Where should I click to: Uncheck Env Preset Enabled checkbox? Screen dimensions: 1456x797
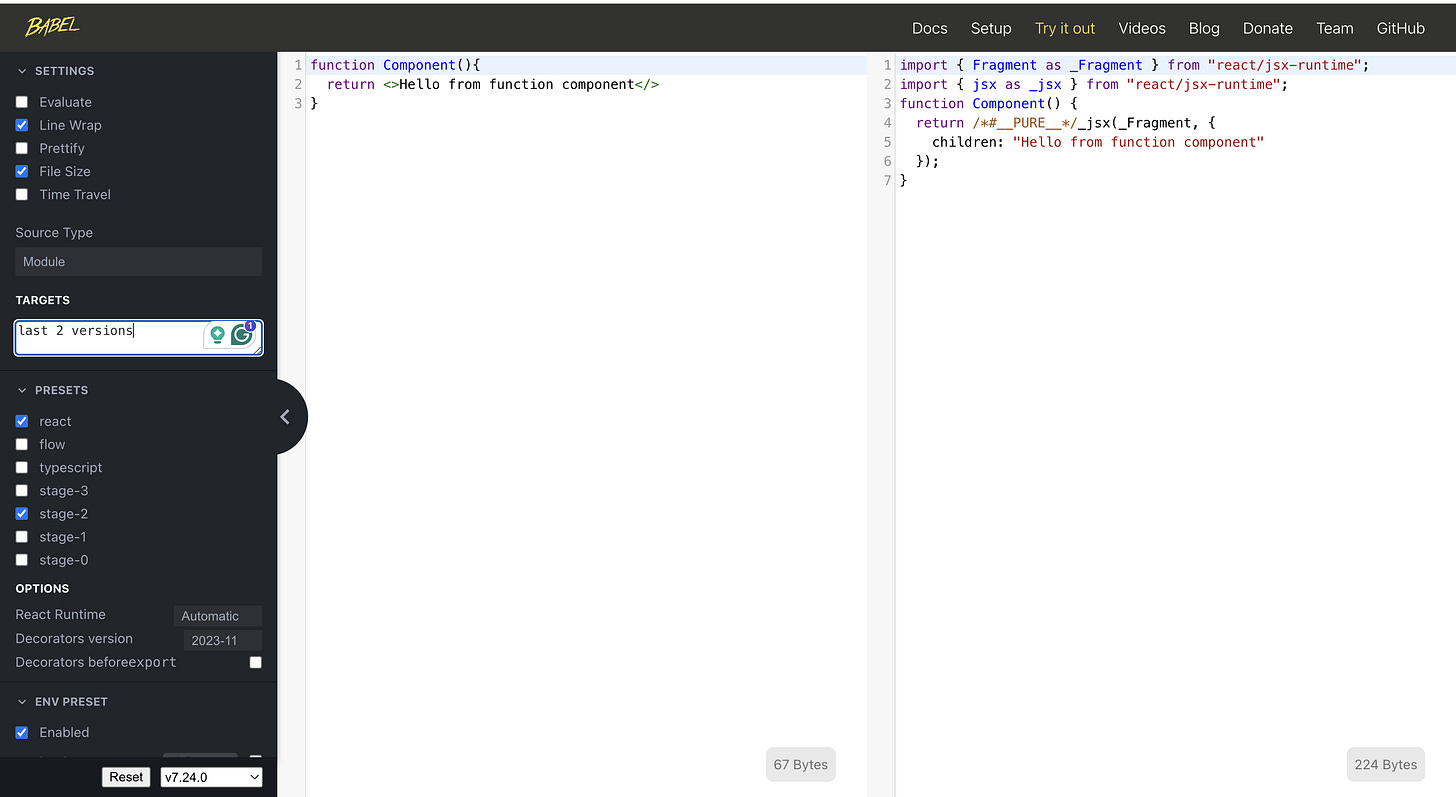tap(22, 732)
